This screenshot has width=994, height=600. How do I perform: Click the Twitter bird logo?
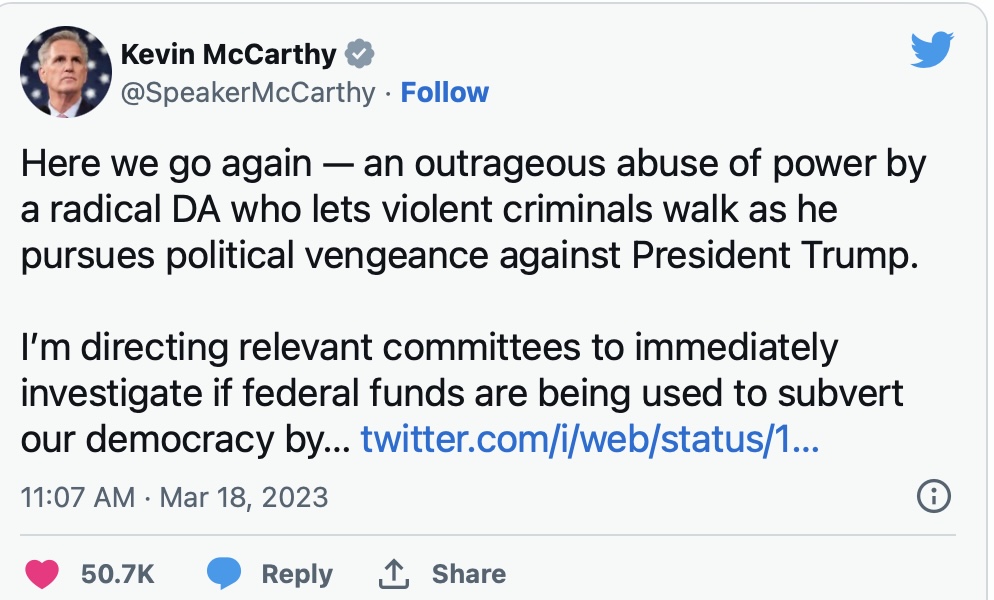932,49
